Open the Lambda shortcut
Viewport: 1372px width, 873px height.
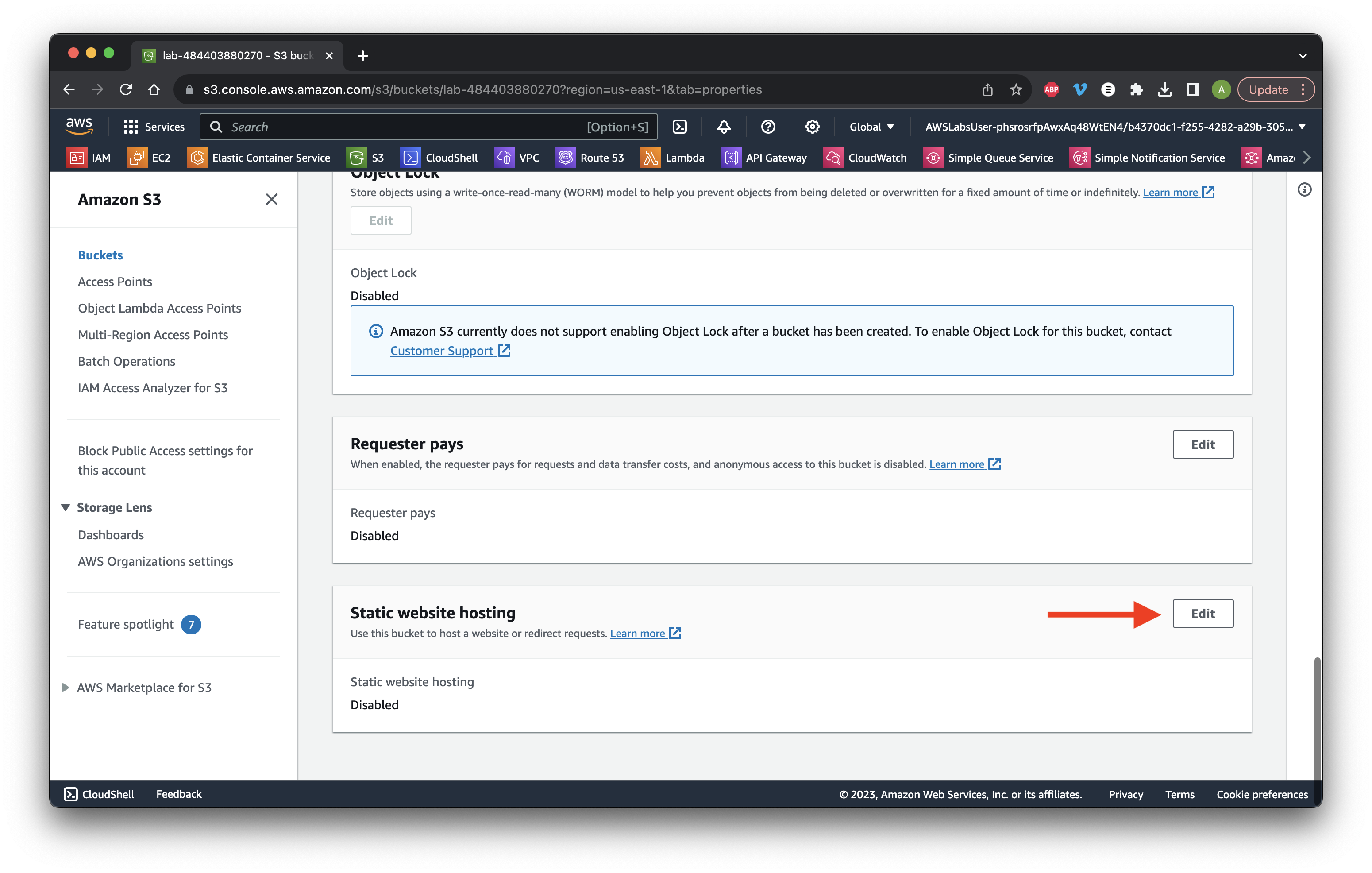point(672,157)
